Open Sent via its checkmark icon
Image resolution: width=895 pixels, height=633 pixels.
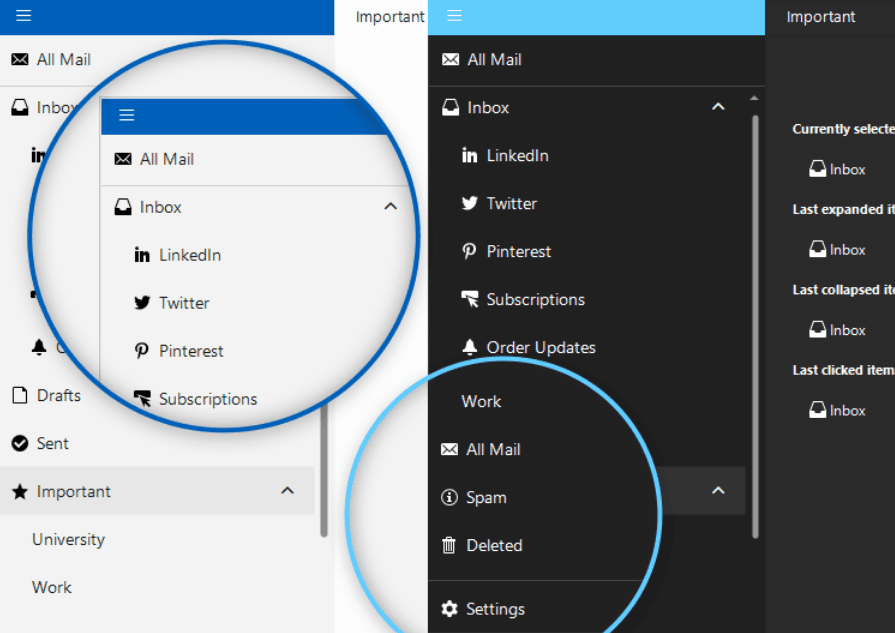(x=20, y=443)
